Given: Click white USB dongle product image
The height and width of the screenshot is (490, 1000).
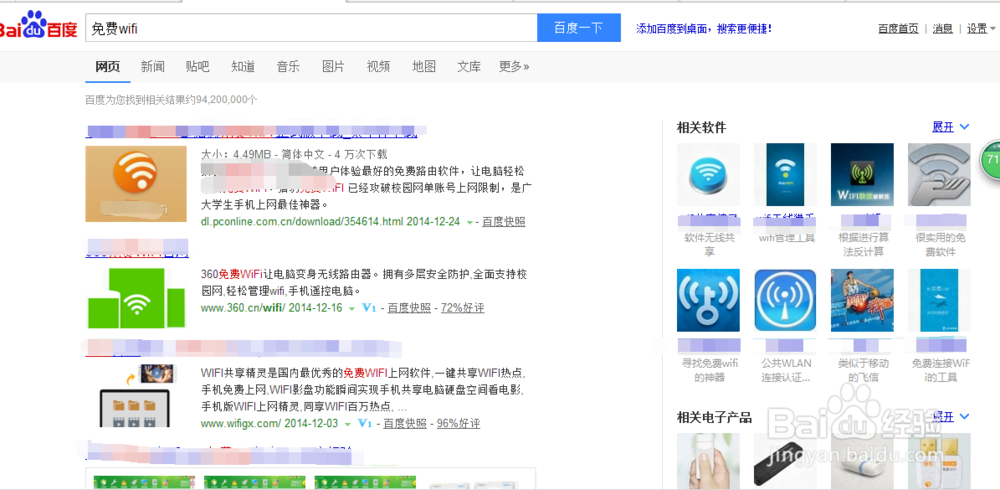Looking at the screenshot, I should pyautogui.click(x=862, y=461).
